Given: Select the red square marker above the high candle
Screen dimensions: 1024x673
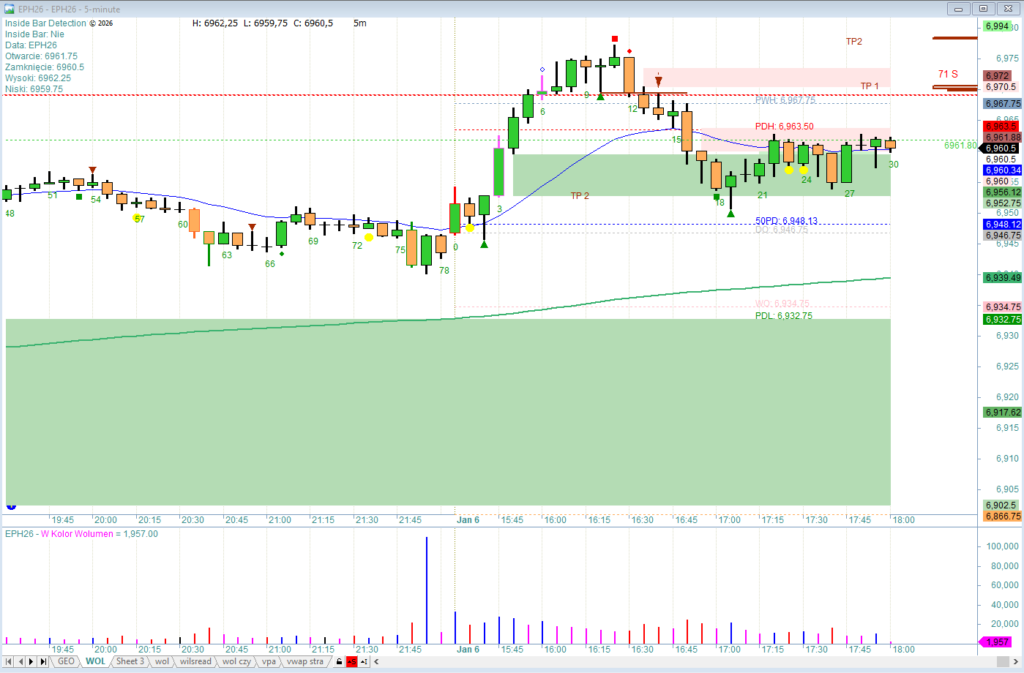Looking at the screenshot, I should (615, 38).
